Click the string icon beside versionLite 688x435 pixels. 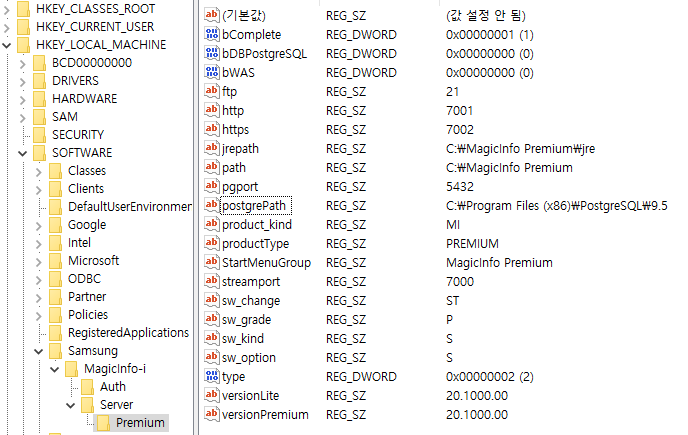211,395
